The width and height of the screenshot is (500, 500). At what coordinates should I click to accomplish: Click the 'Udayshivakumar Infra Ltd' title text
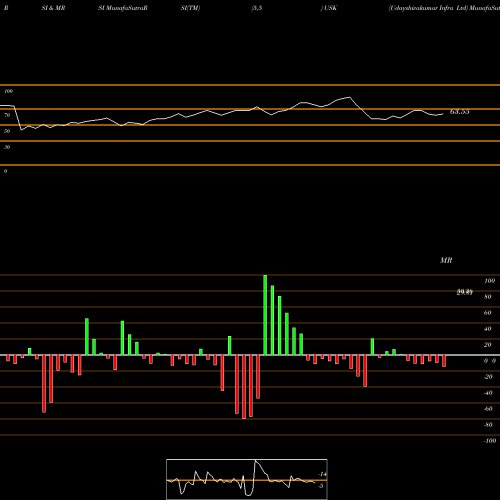[x=428, y=8]
